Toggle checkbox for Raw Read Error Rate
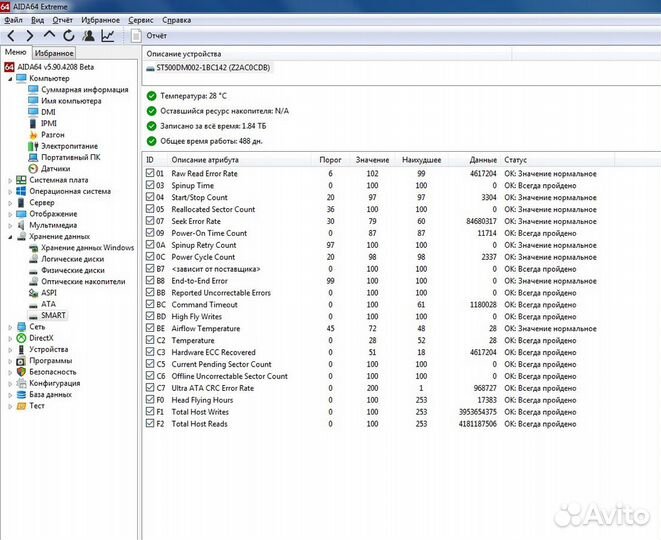Viewport: 661px width, 540px height. pos(150,174)
